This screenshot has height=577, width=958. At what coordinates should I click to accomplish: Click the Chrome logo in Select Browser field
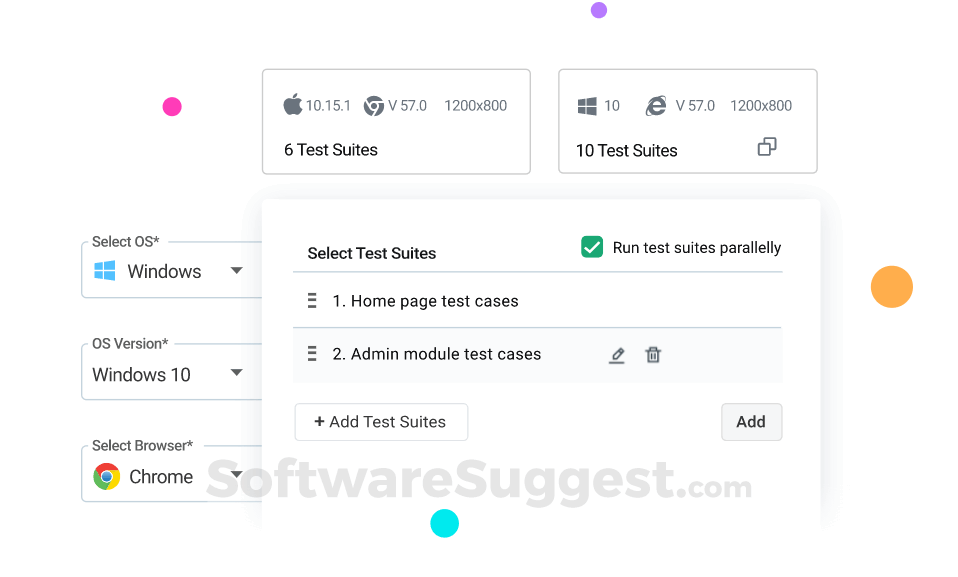point(108,477)
